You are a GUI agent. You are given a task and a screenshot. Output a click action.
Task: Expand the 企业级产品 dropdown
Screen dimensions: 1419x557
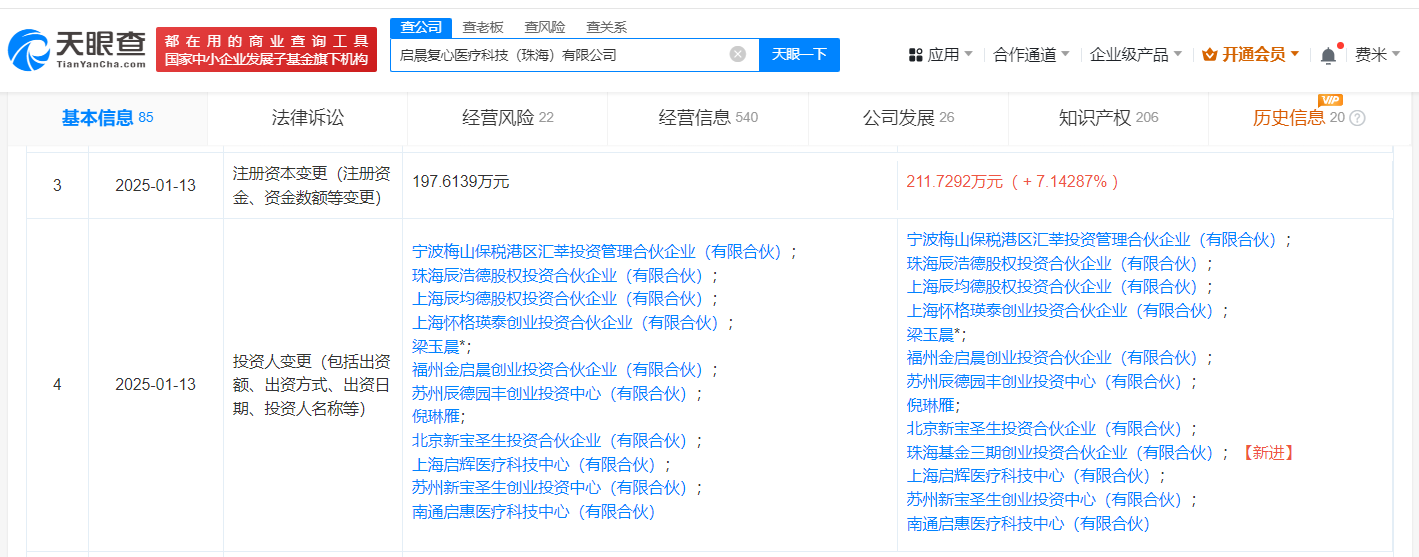(x=1136, y=55)
